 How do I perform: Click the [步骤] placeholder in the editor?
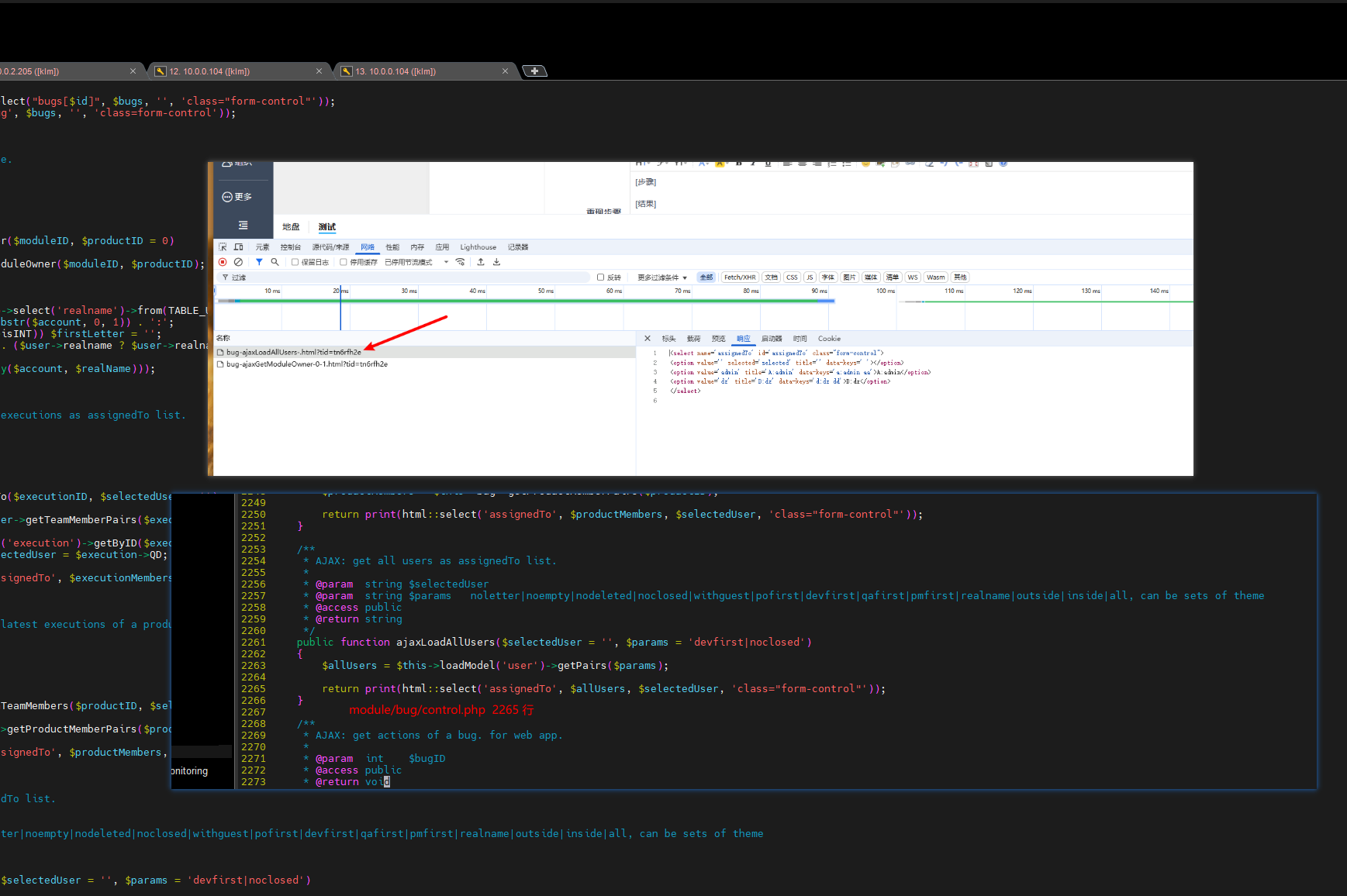(645, 182)
